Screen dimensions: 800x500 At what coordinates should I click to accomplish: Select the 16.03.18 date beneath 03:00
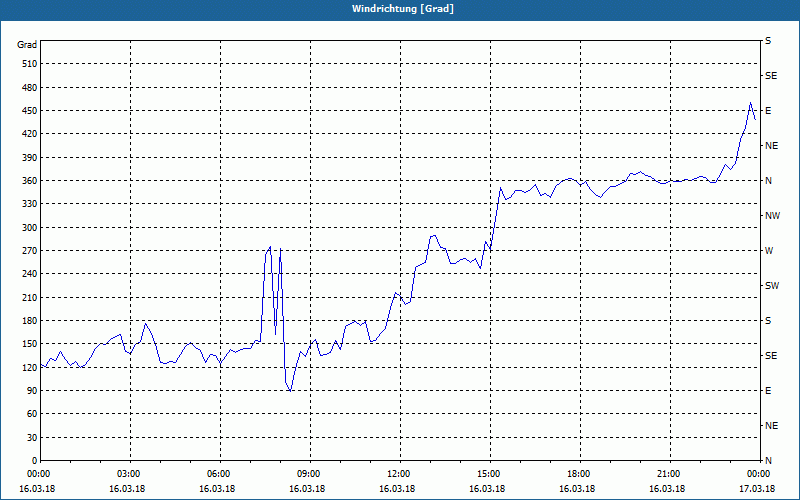(x=127, y=489)
